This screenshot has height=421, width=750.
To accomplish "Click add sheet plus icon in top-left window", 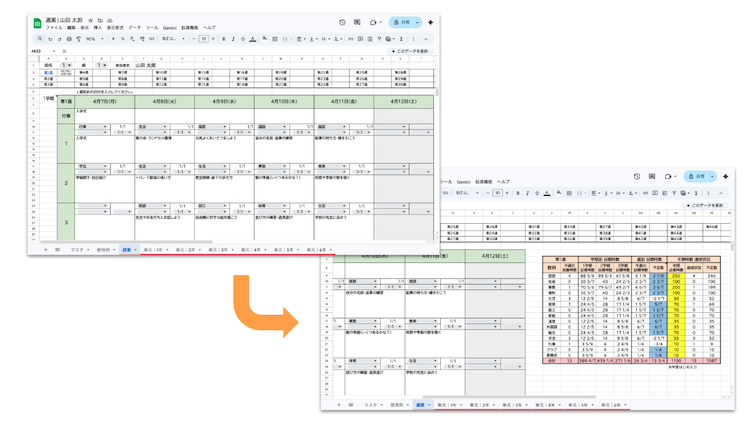I will click(x=45, y=250).
